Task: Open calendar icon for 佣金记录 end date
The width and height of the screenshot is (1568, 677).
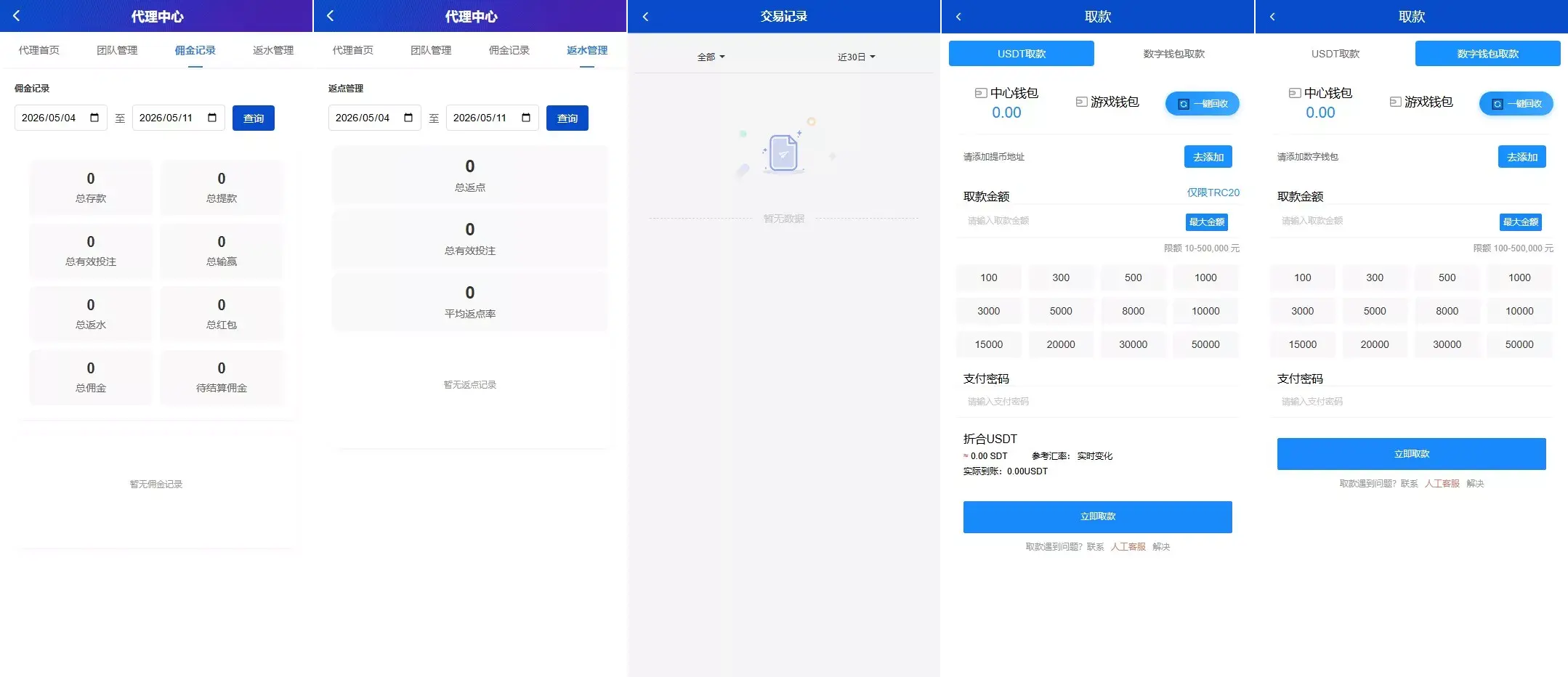Action: coord(212,118)
